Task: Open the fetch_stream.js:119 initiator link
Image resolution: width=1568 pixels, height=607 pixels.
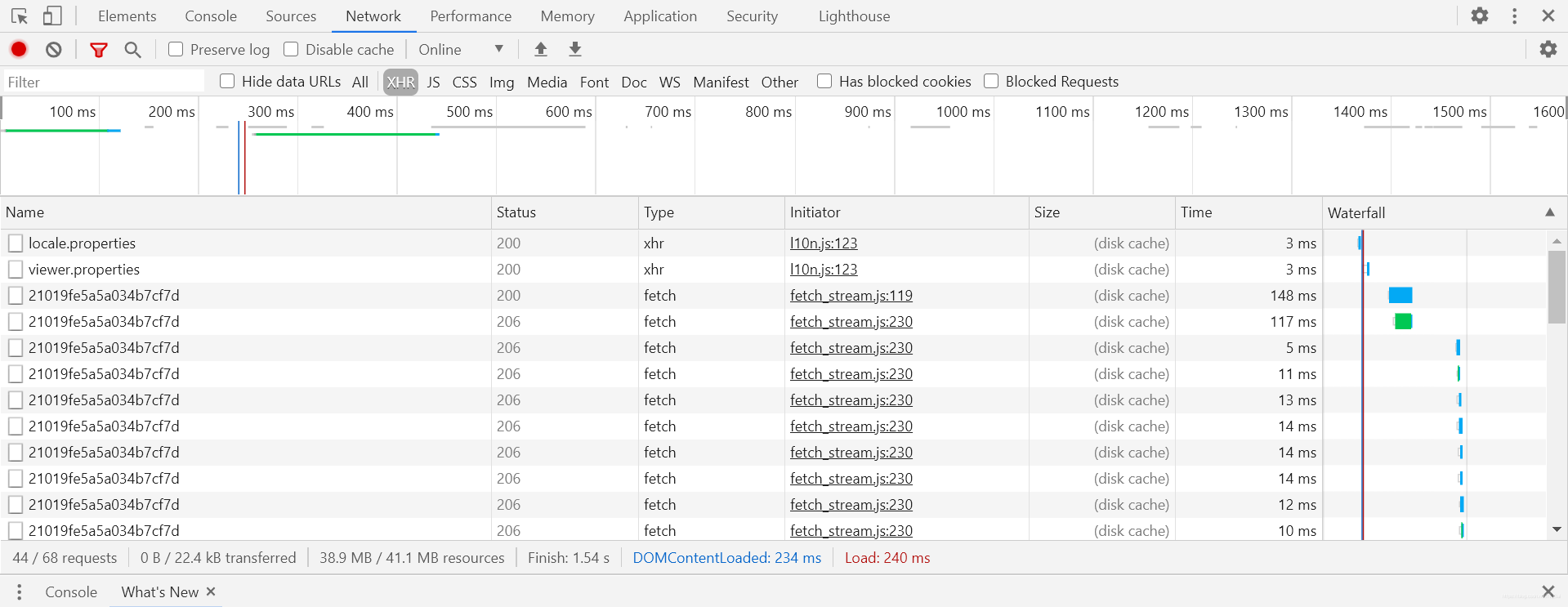Action: 851,296
